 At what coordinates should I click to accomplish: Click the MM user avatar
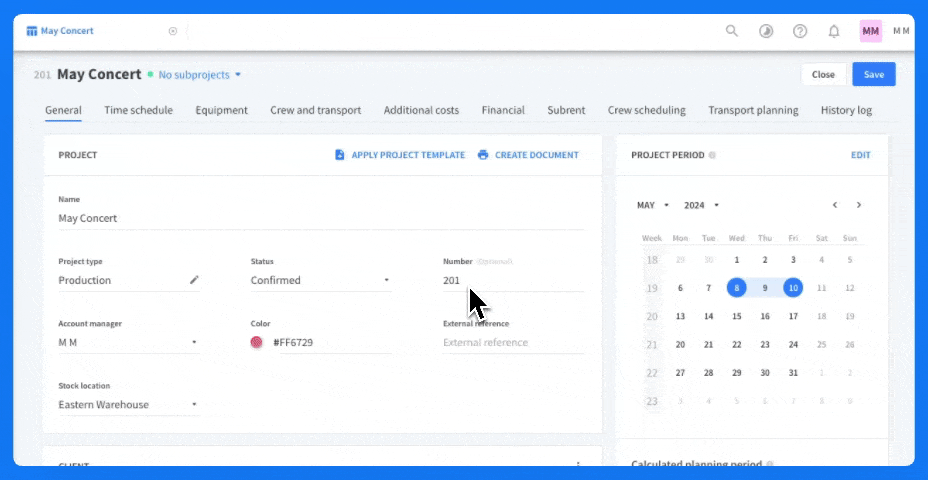point(870,31)
